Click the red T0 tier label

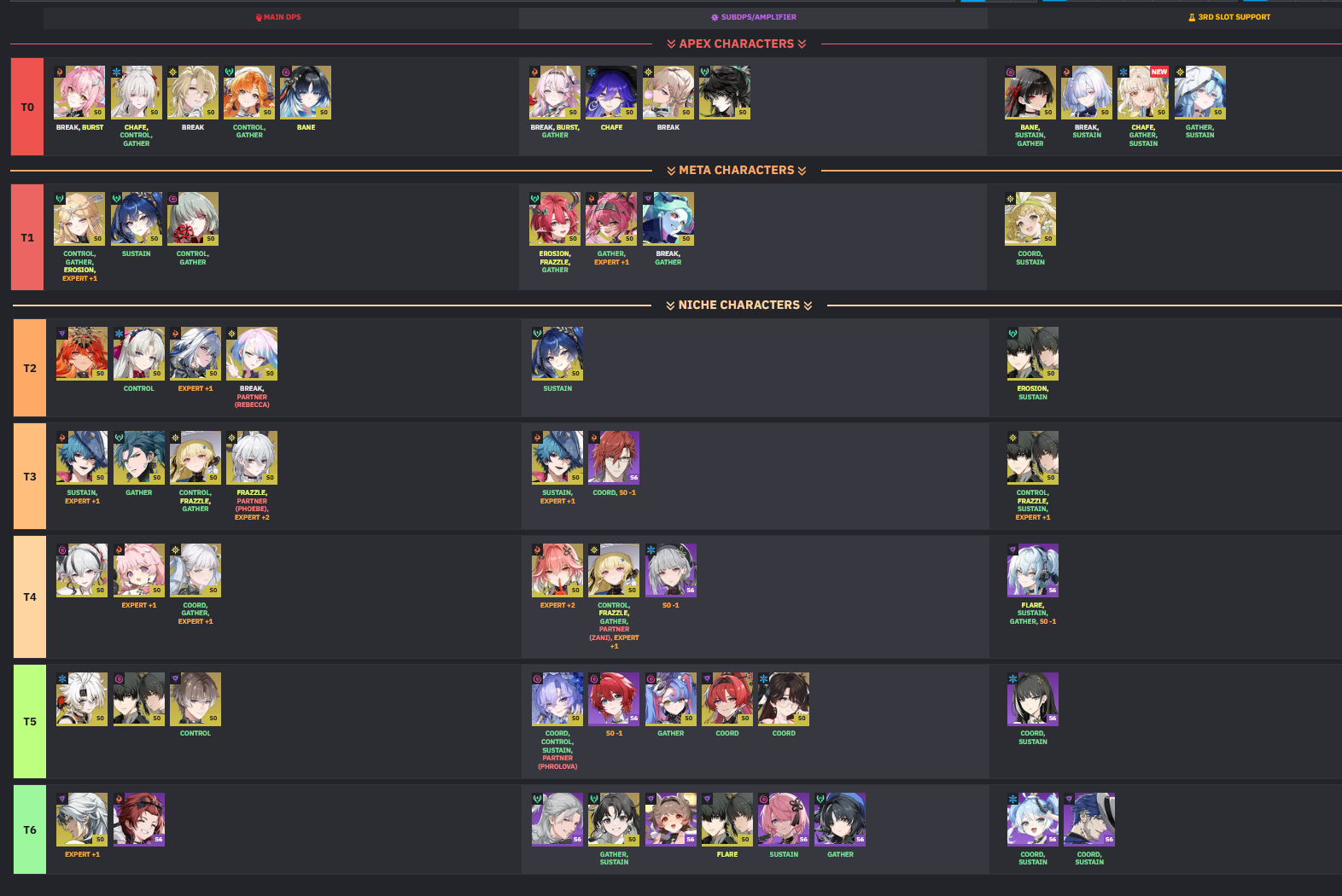(x=27, y=107)
